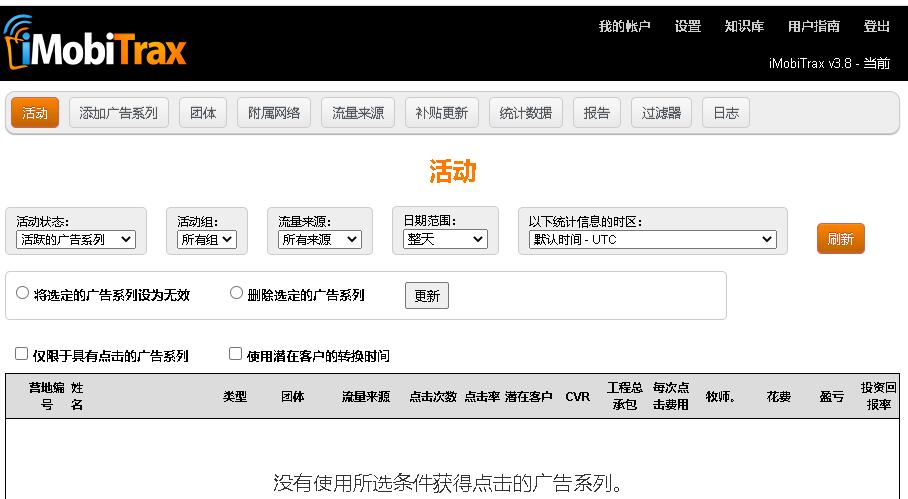Click the orange 刷新 button
908x499 pixels.
click(x=840, y=239)
